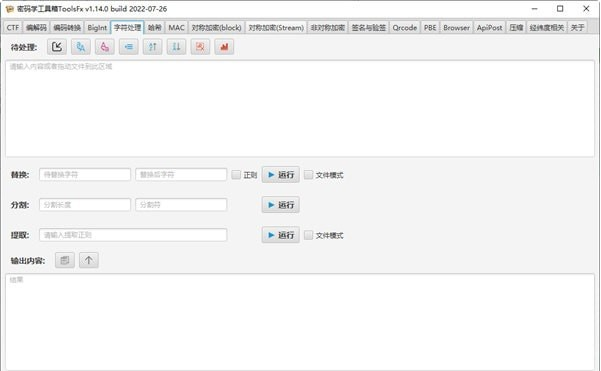Enable the 正则 checkbox in replace row

click(236, 175)
